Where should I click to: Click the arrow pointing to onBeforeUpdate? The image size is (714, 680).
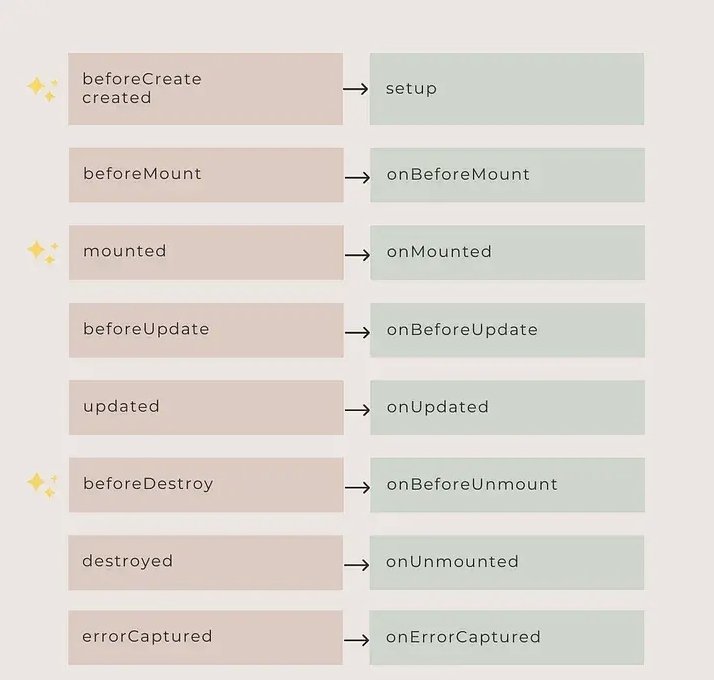[x=357, y=332]
